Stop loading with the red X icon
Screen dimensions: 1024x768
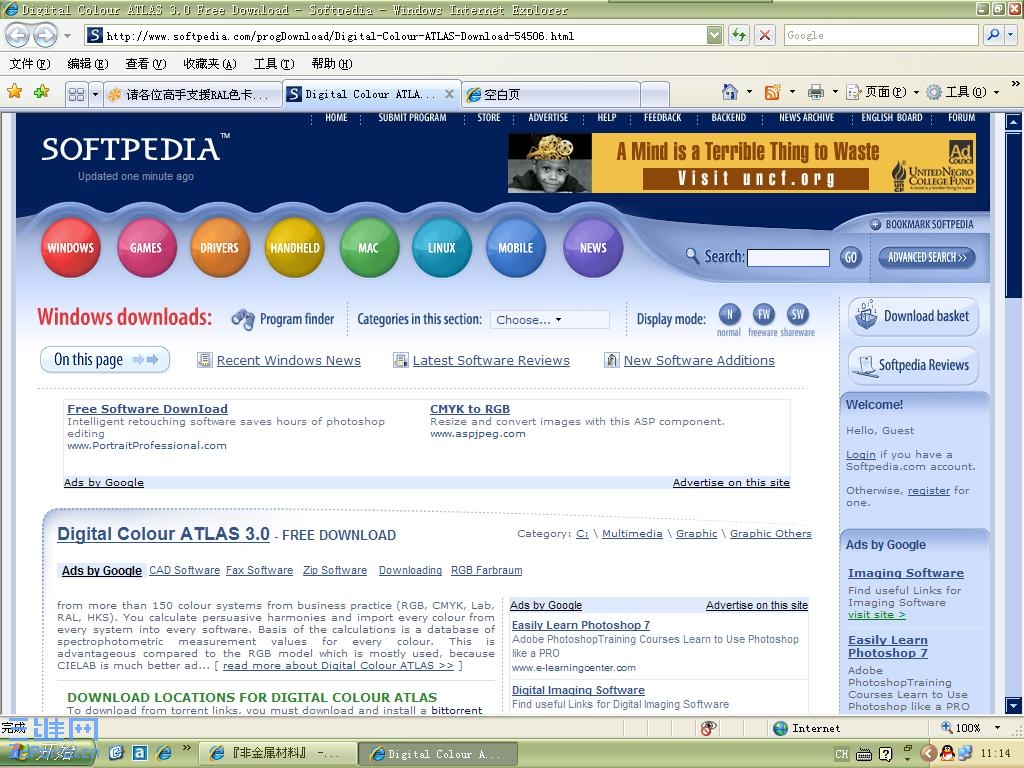pos(765,35)
